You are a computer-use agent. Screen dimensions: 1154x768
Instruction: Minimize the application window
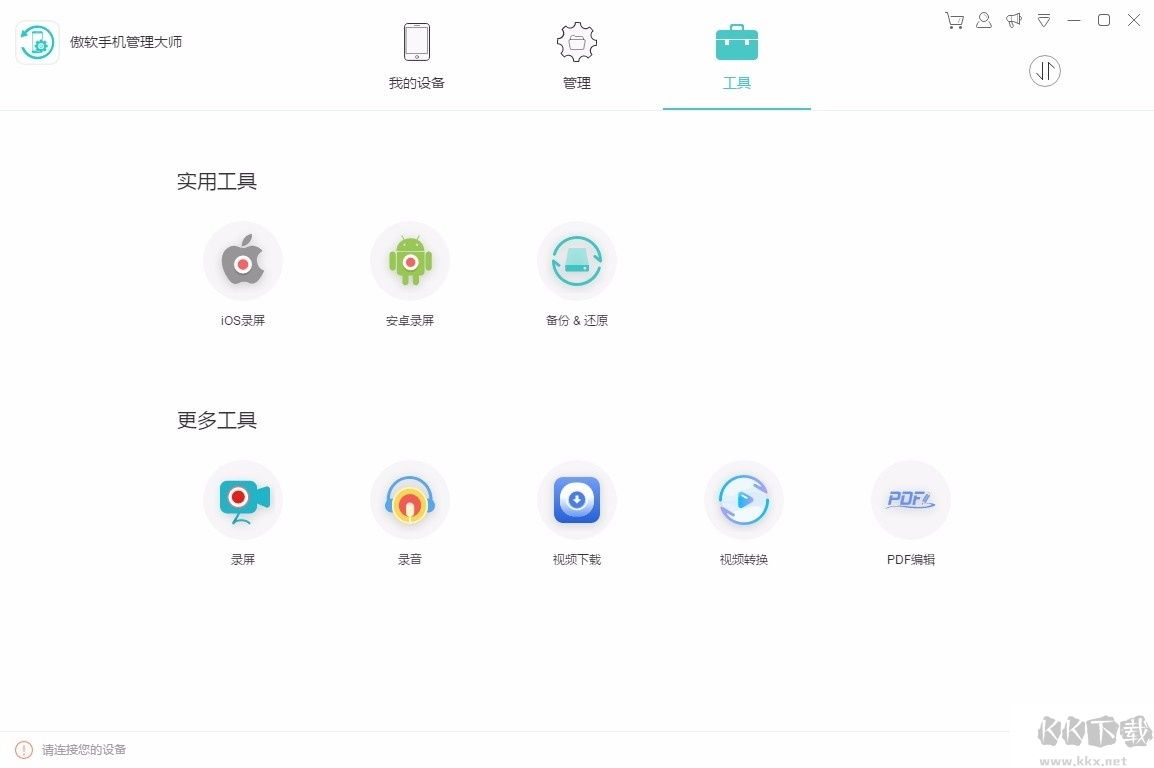1074,21
